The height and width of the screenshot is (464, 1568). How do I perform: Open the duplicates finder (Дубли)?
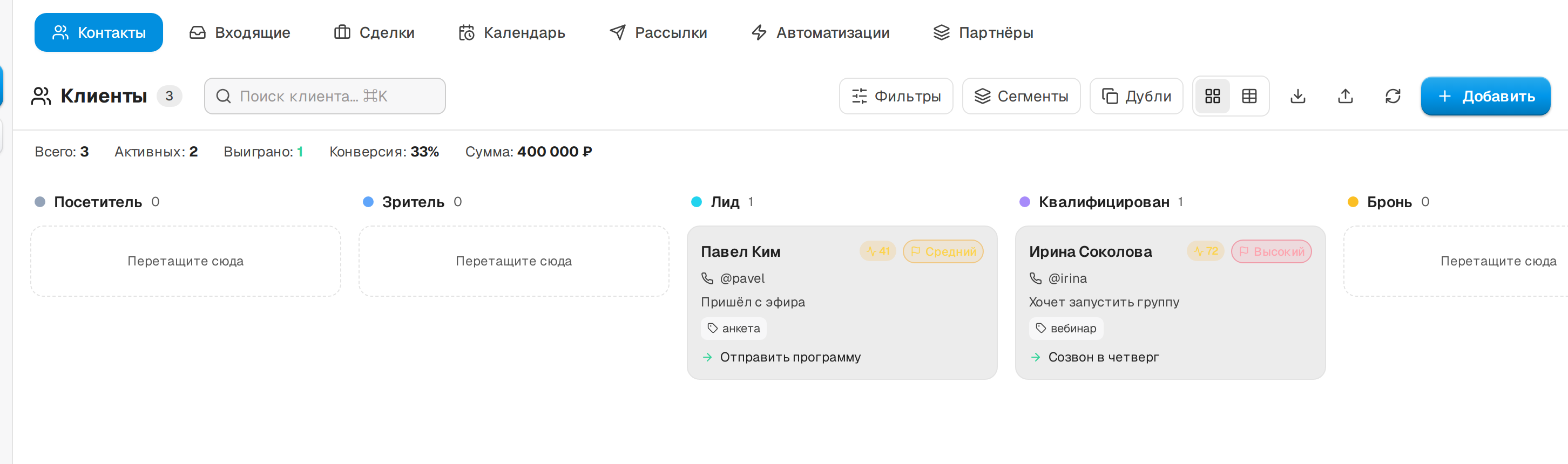[1136, 96]
